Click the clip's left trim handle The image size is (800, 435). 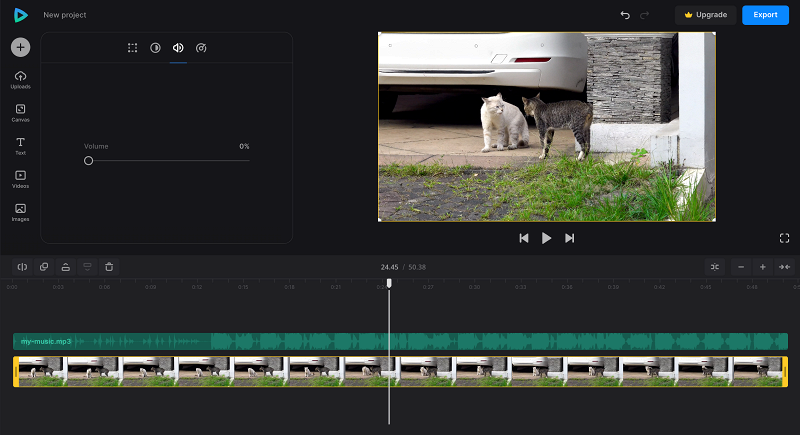[x=16, y=372]
